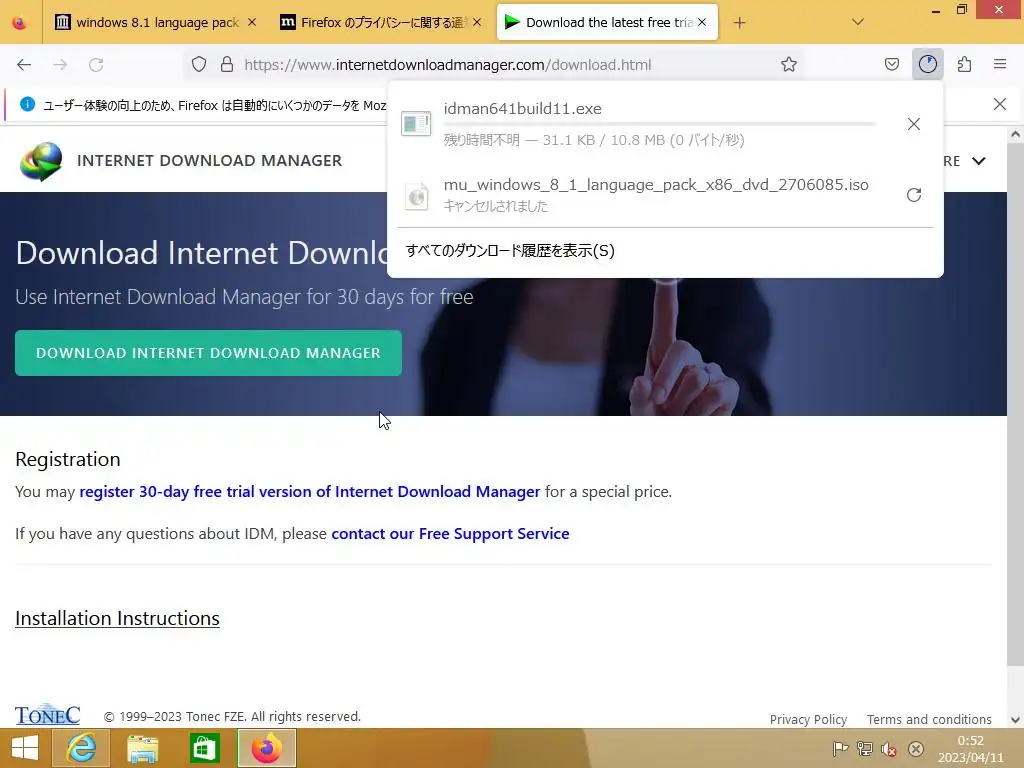
Task: Open the Terms and conditions footer link
Action: tap(929, 719)
